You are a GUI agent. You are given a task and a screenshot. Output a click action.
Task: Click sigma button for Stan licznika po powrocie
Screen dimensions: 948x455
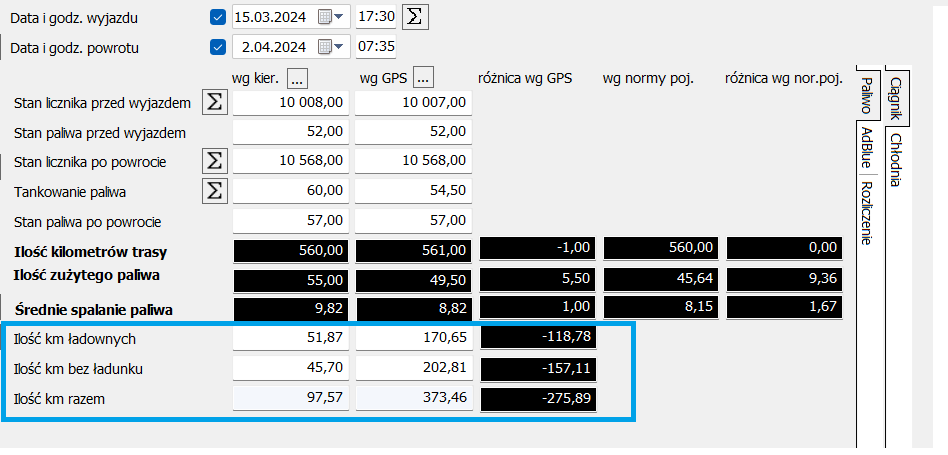pos(214,161)
